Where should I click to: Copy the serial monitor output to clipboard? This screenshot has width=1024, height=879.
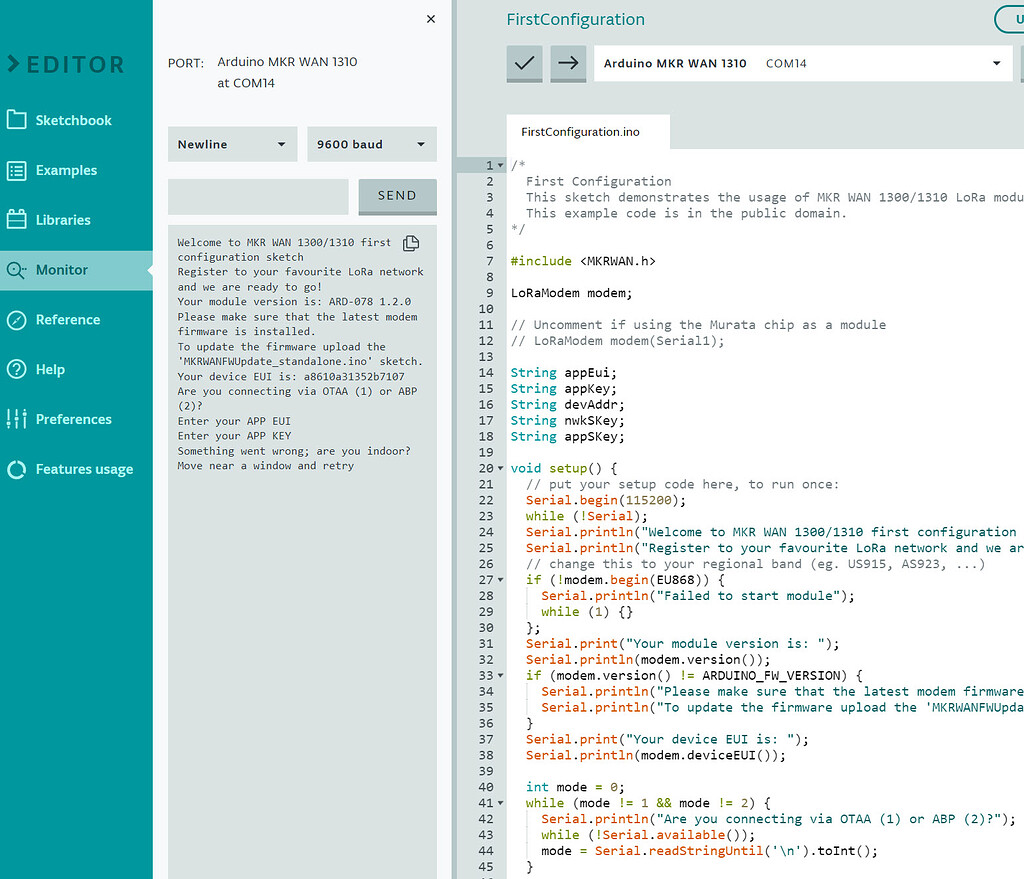(411, 243)
